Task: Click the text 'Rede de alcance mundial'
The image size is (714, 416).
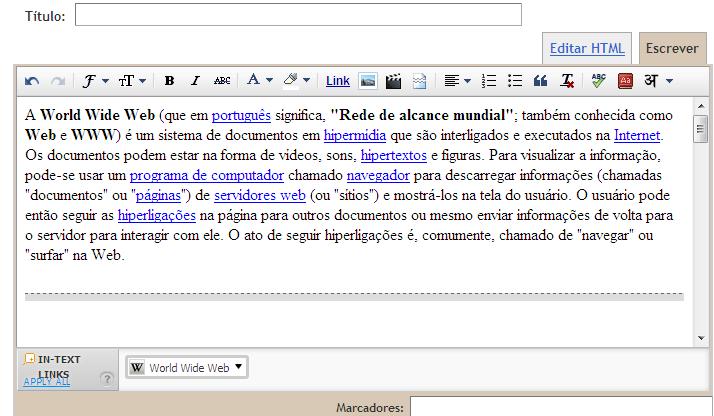Action: (422, 115)
